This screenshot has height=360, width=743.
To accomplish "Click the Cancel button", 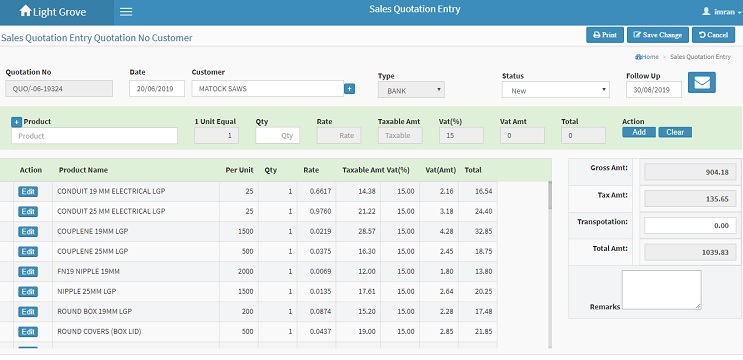I will point(713,35).
